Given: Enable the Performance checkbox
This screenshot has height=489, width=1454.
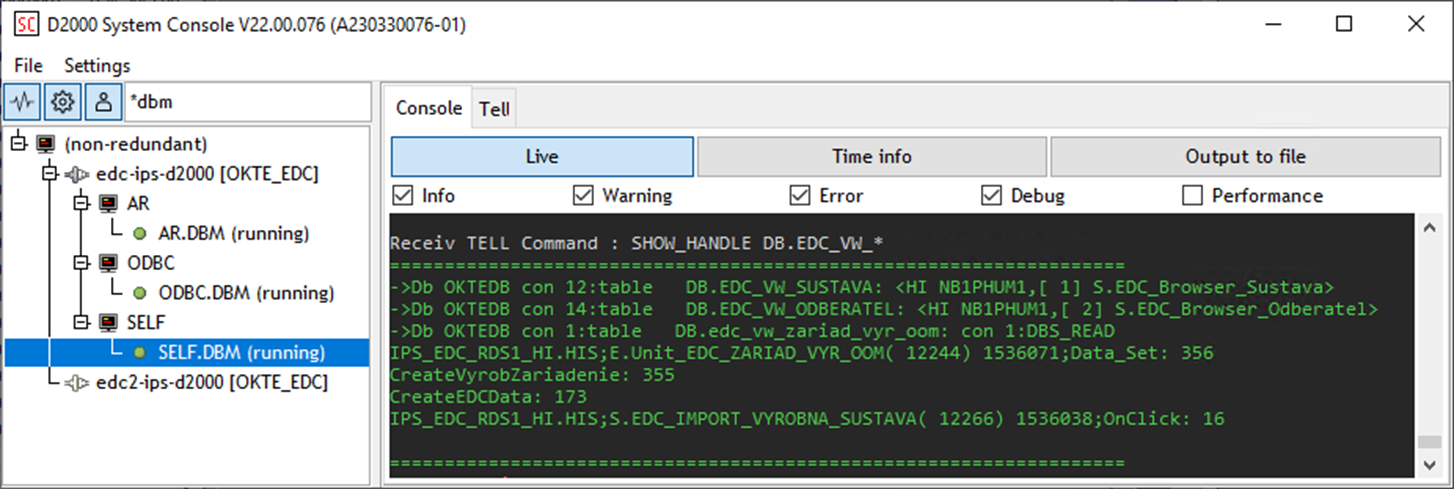Looking at the screenshot, I should [x=1192, y=195].
